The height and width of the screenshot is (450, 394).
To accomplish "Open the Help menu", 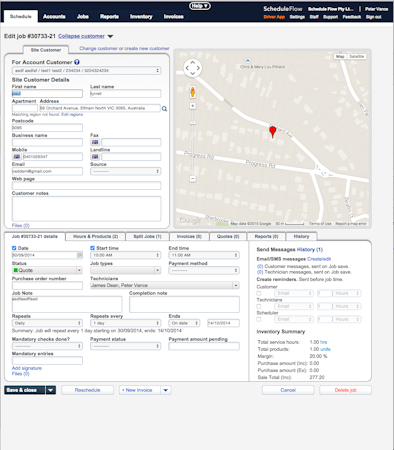I will coord(200,6).
